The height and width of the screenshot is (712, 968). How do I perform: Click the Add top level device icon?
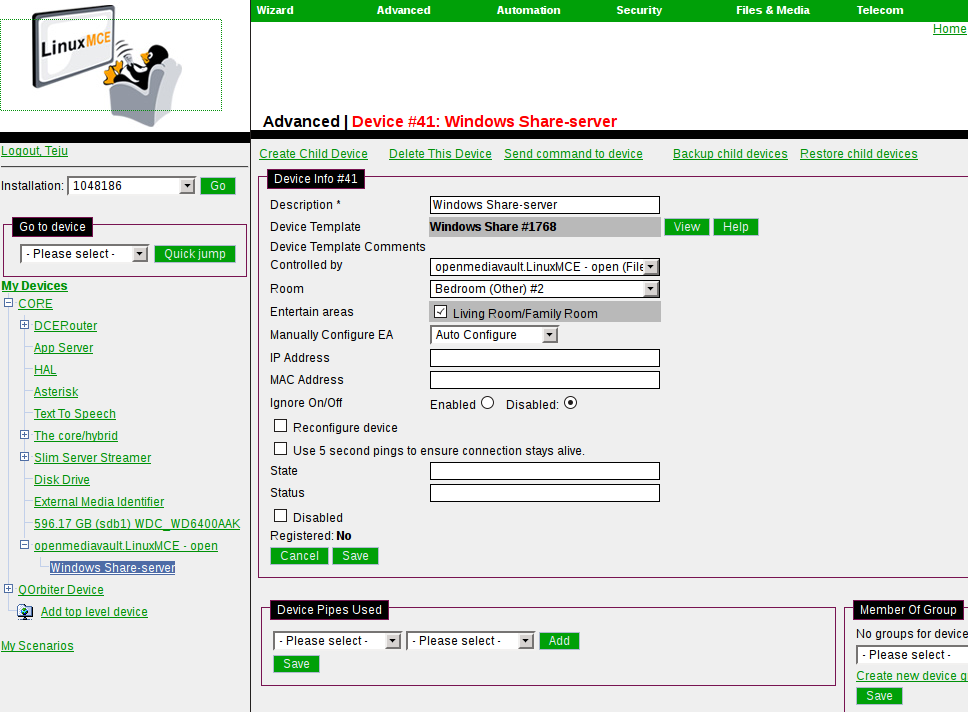25,612
